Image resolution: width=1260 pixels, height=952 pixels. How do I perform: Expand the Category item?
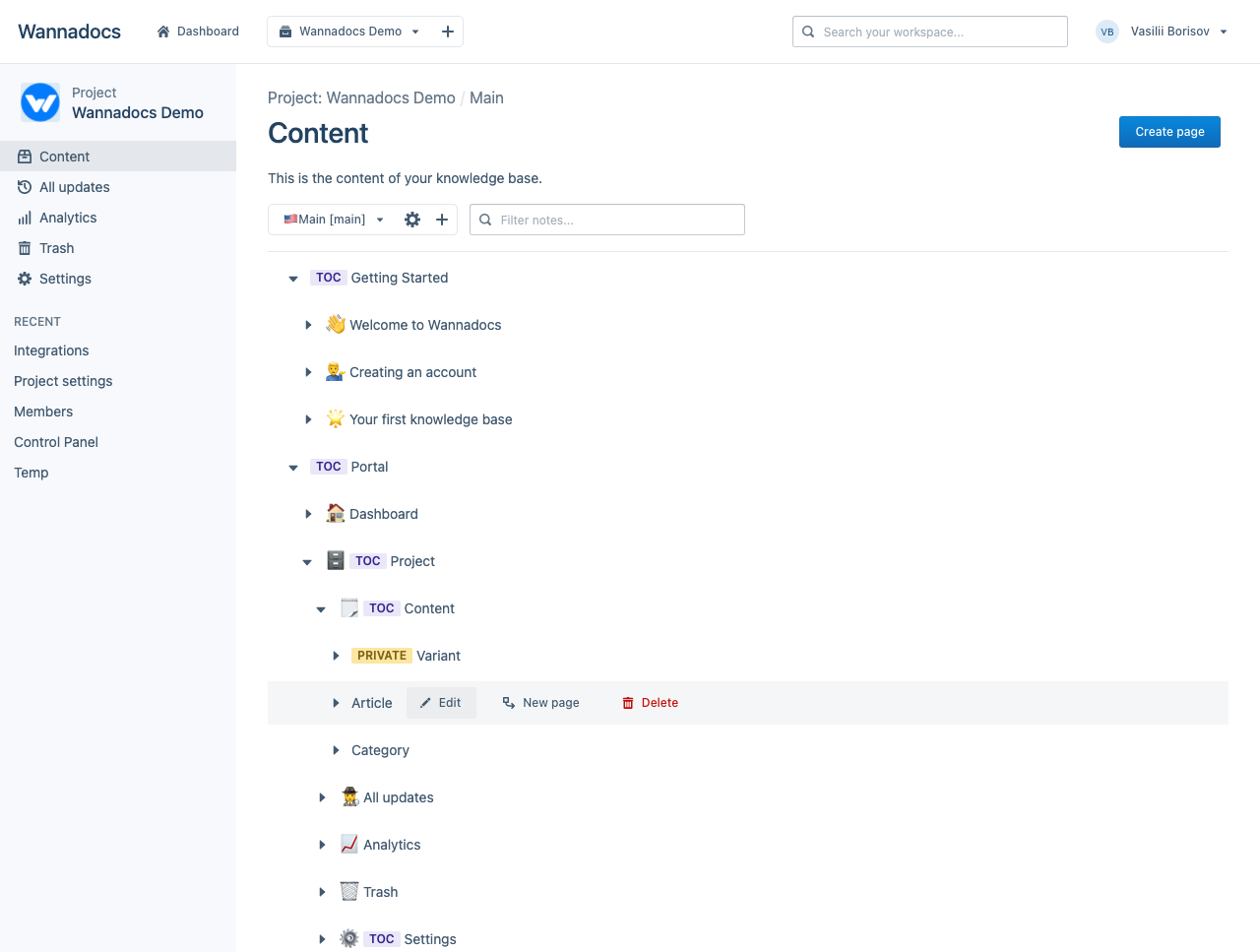pos(336,750)
